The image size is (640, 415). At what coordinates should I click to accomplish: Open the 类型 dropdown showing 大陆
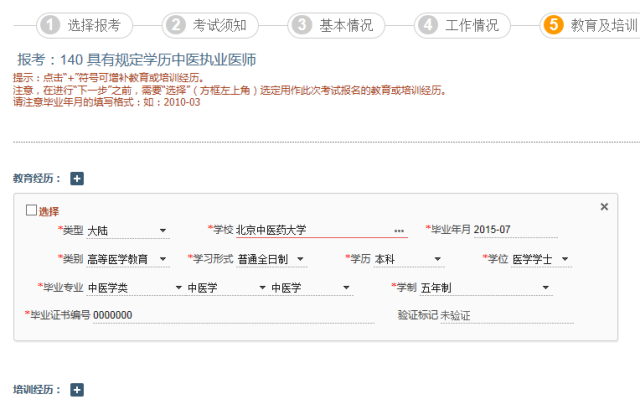(128, 231)
